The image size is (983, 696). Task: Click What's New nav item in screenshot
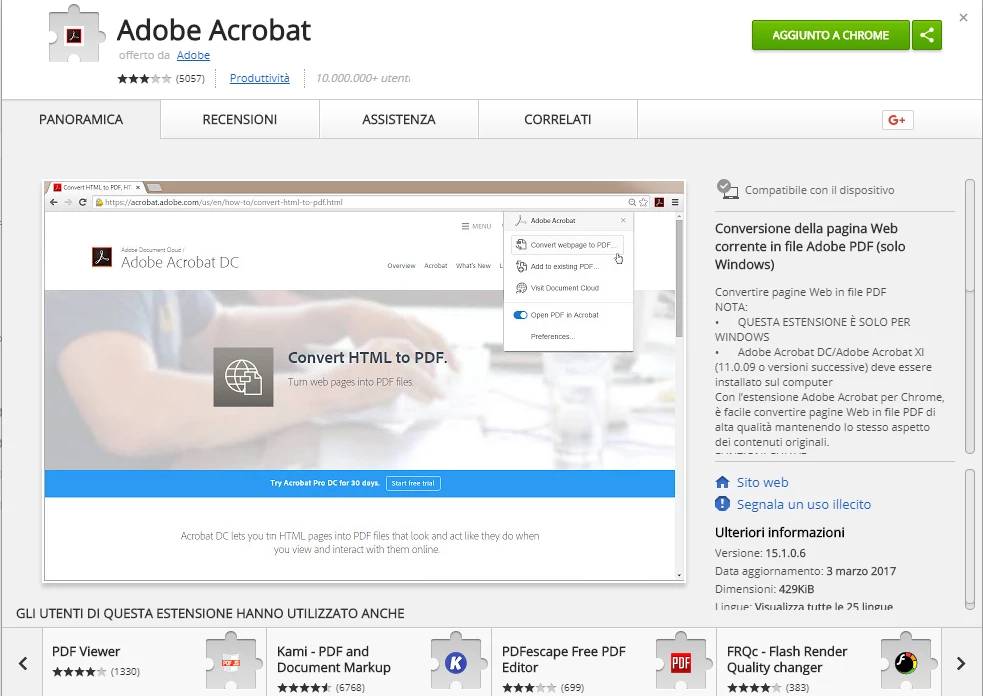[473, 266]
